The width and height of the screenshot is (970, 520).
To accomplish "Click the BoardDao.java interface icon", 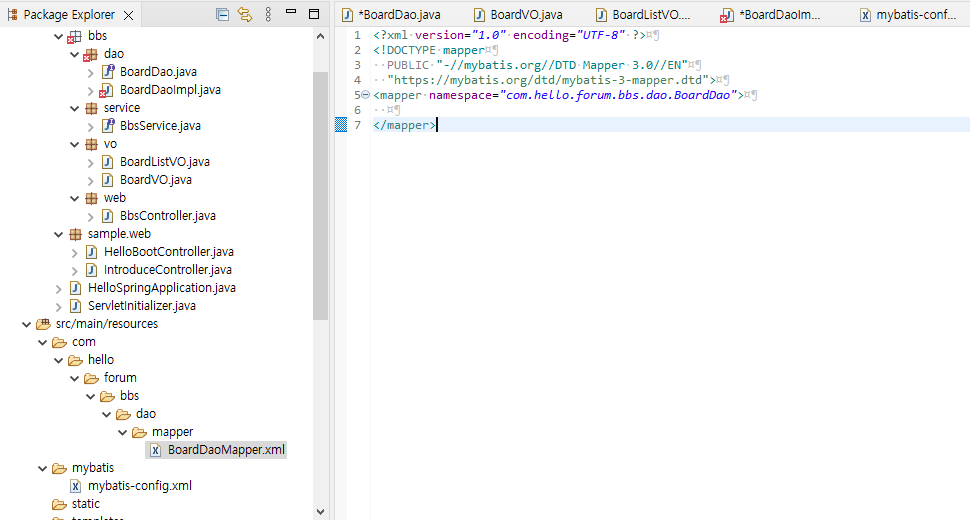I will click(x=108, y=71).
